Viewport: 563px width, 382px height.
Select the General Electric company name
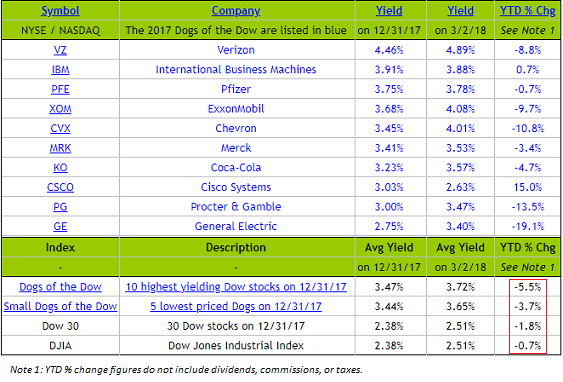click(236, 226)
